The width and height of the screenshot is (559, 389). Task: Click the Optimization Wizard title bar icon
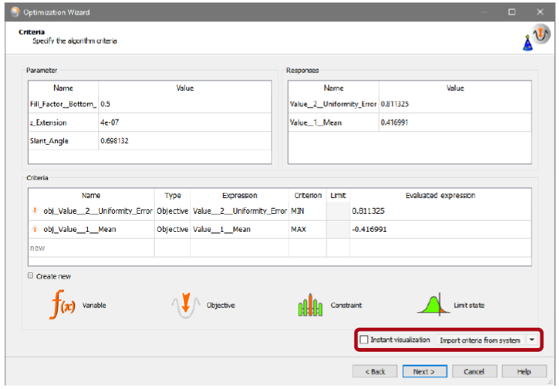pos(15,12)
